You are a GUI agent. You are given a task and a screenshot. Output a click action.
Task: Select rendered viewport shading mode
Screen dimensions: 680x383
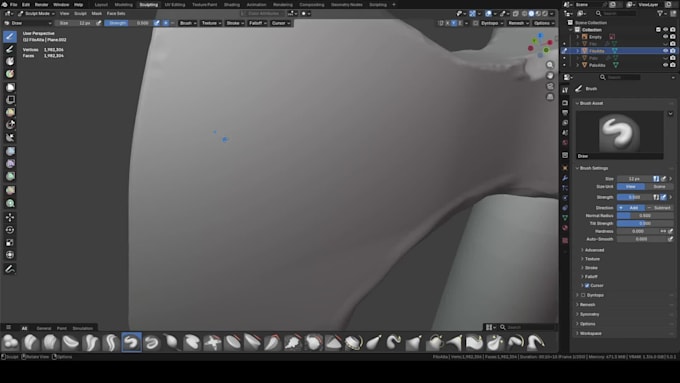pos(545,13)
